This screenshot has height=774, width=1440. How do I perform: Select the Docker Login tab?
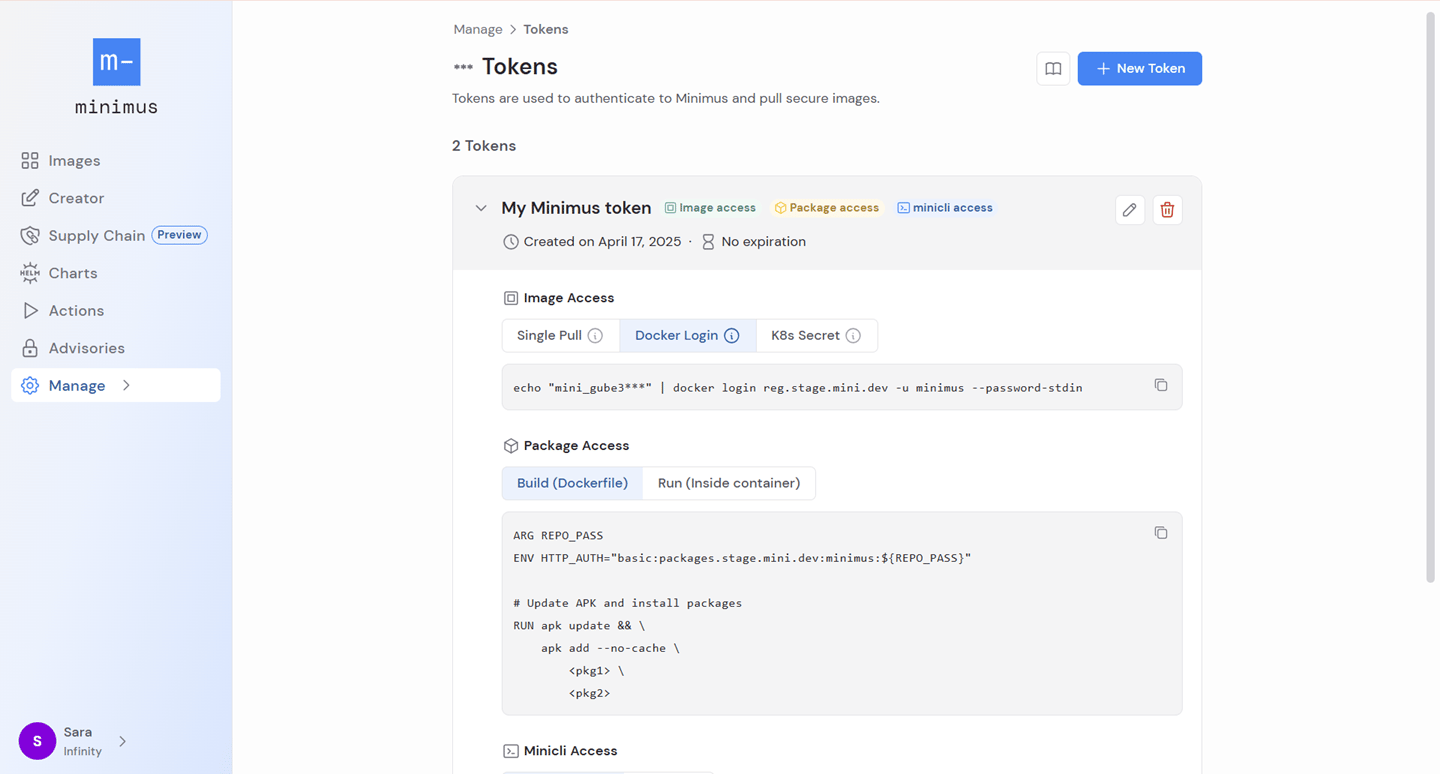tap(688, 336)
